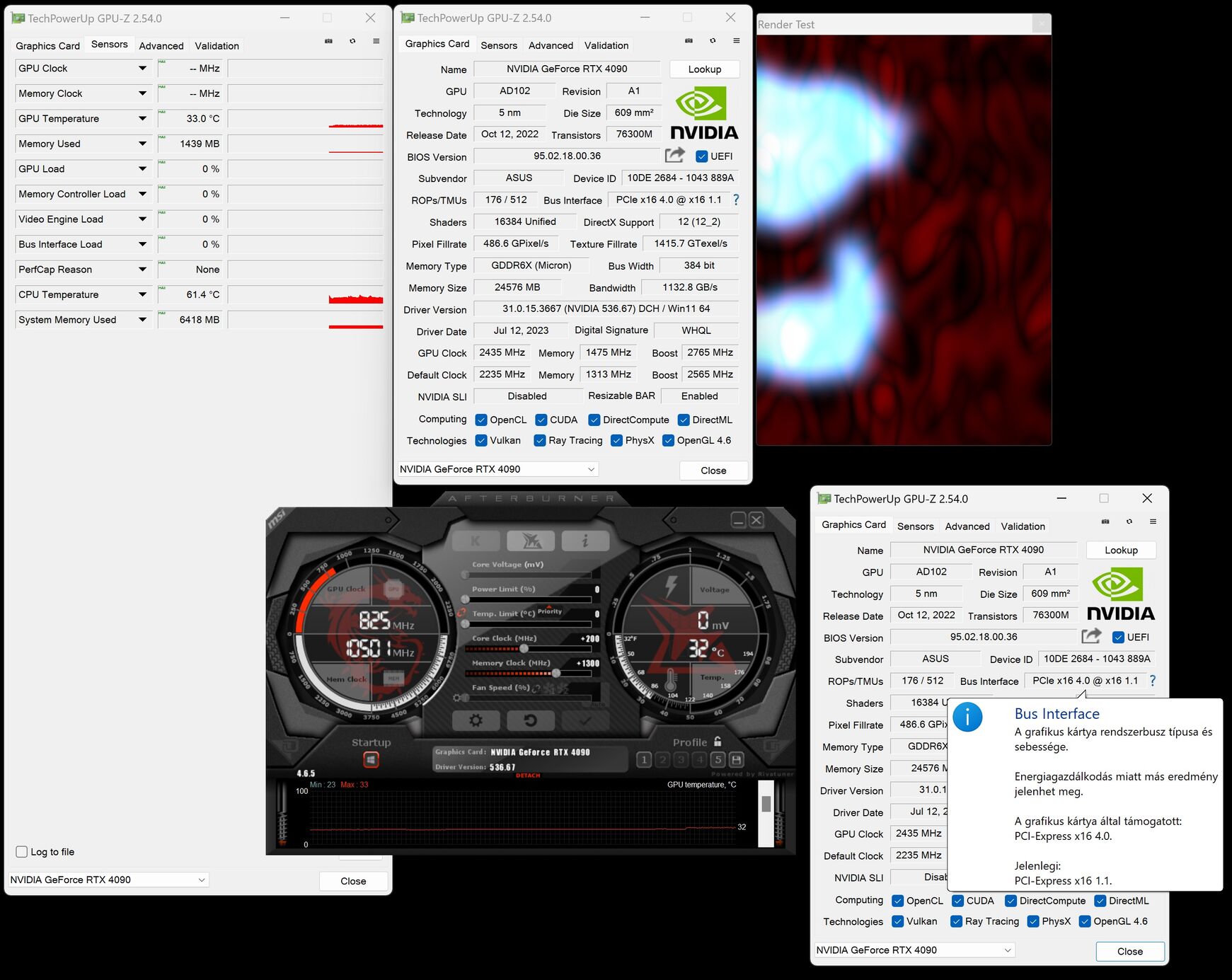Take a screenshot via camera icon in Sensors window

[328, 41]
